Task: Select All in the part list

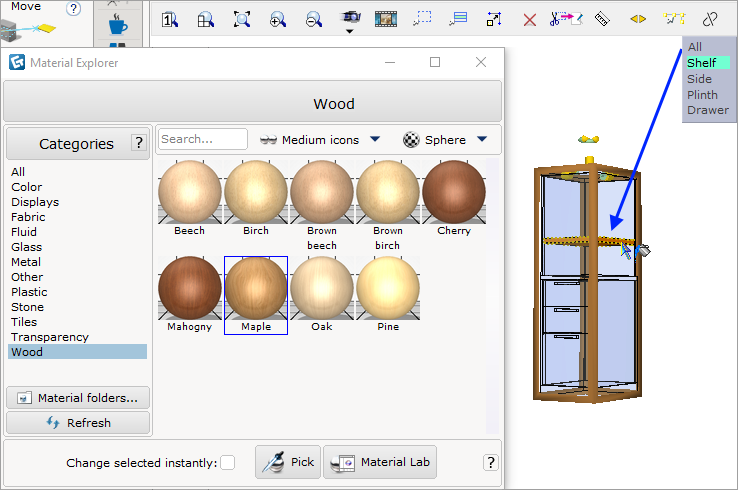Action: [x=695, y=47]
